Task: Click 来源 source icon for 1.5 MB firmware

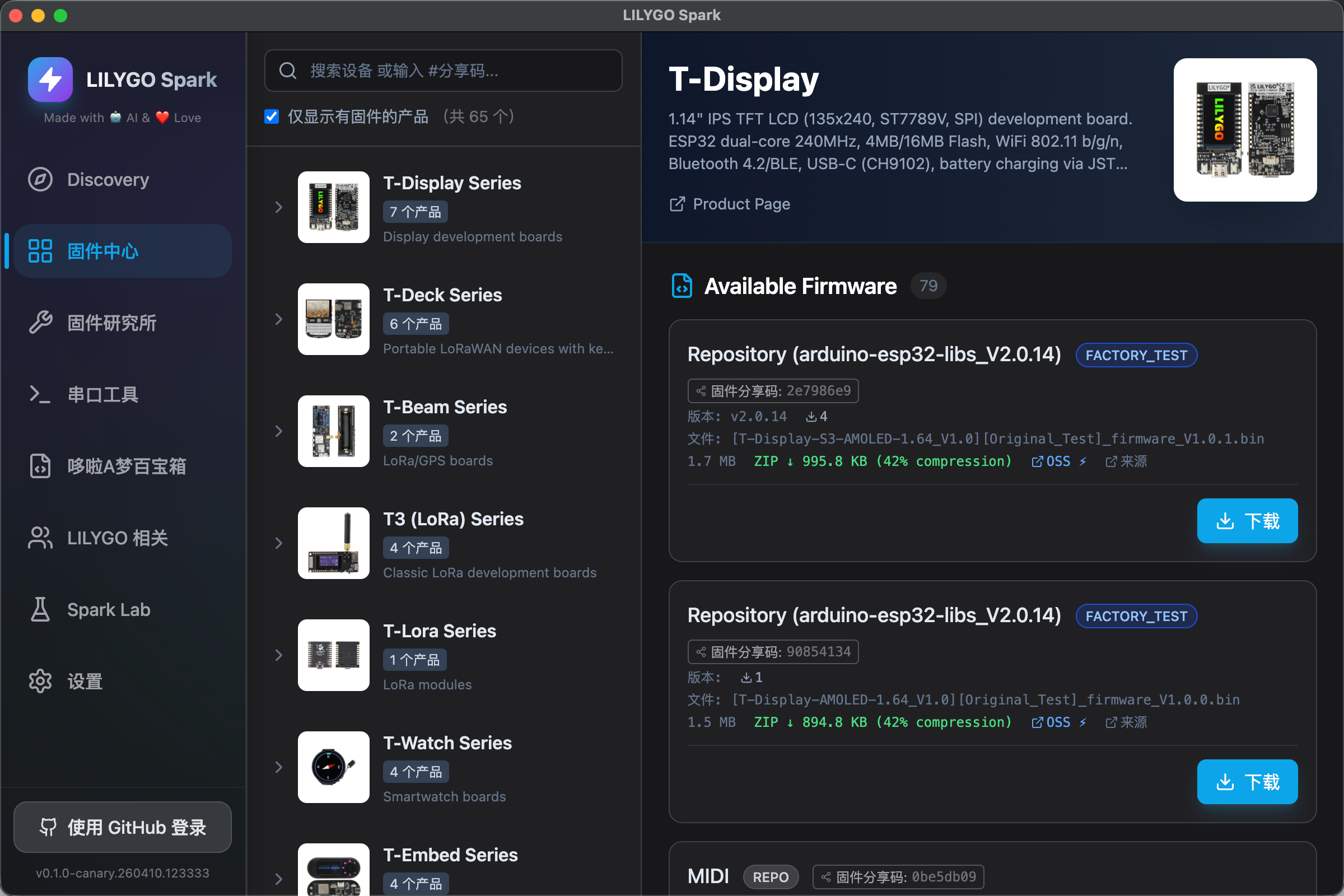Action: [x=1112, y=723]
